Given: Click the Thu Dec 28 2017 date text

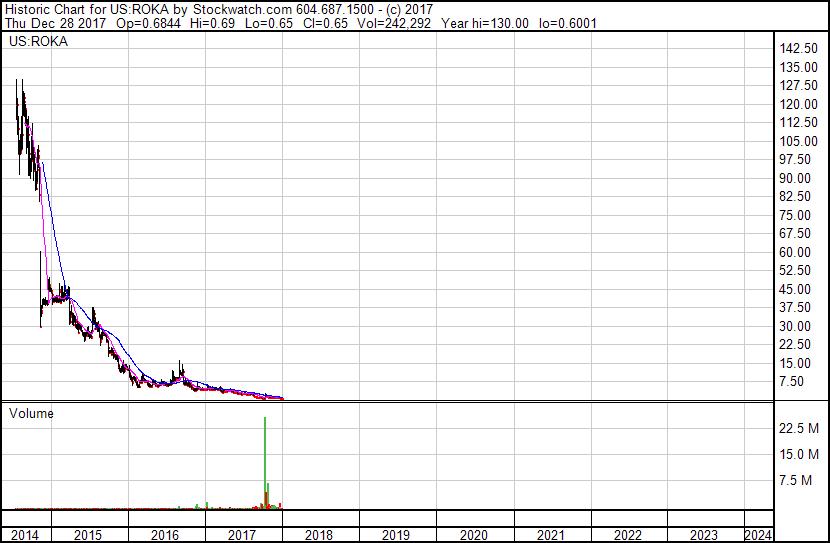Looking at the screenshot, I should tap(56, 24).
